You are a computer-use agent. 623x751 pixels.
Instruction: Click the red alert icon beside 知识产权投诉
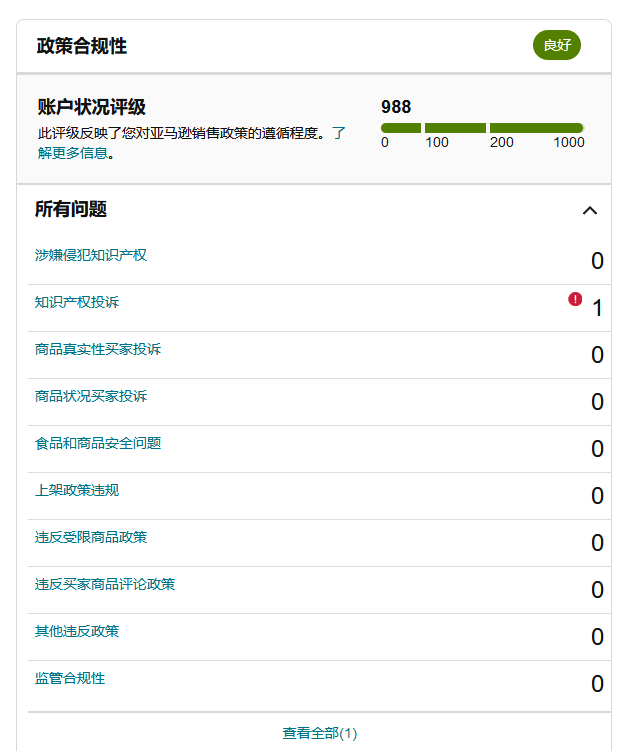575,299
